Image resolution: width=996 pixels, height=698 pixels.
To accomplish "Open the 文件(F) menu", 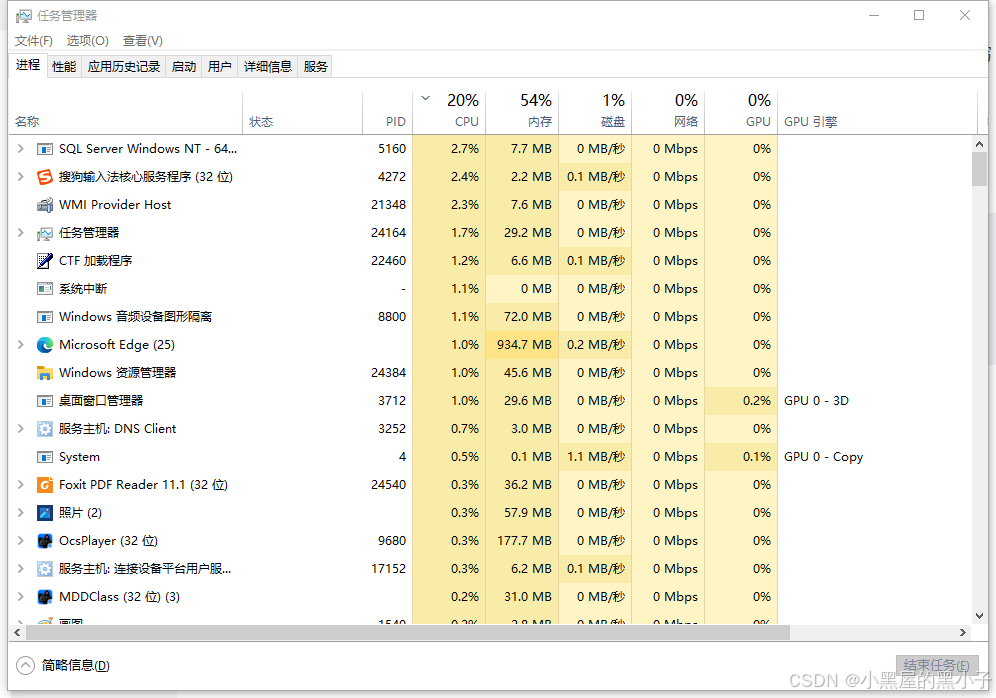I will [34, 41].
